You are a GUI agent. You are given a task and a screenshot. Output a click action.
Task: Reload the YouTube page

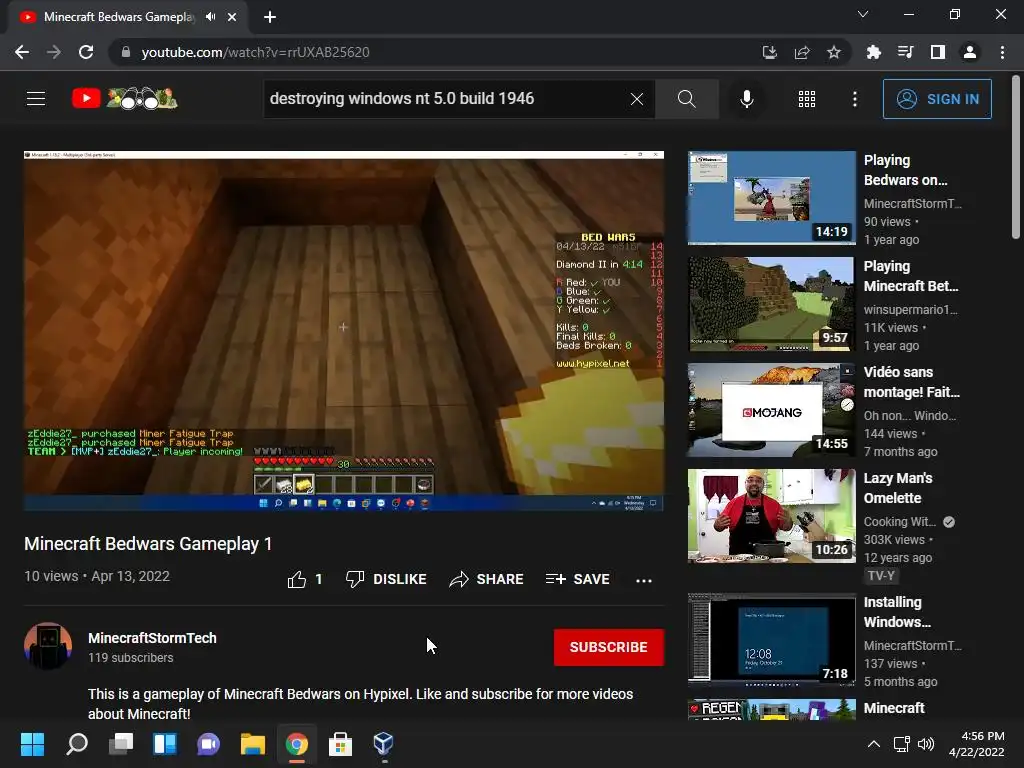point(86,52)
